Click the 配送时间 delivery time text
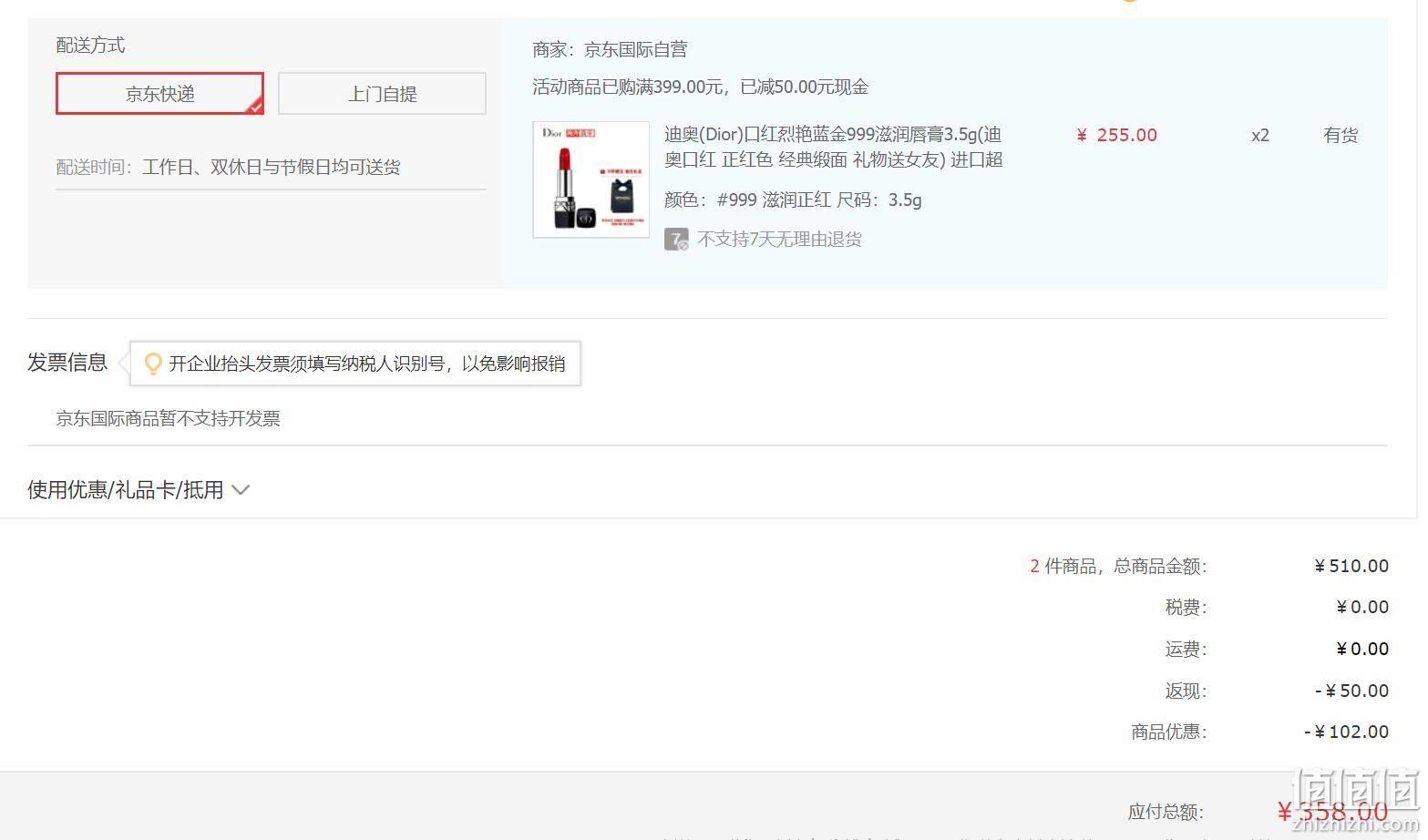Screen dimensions: 1428x840 [228, 168]
